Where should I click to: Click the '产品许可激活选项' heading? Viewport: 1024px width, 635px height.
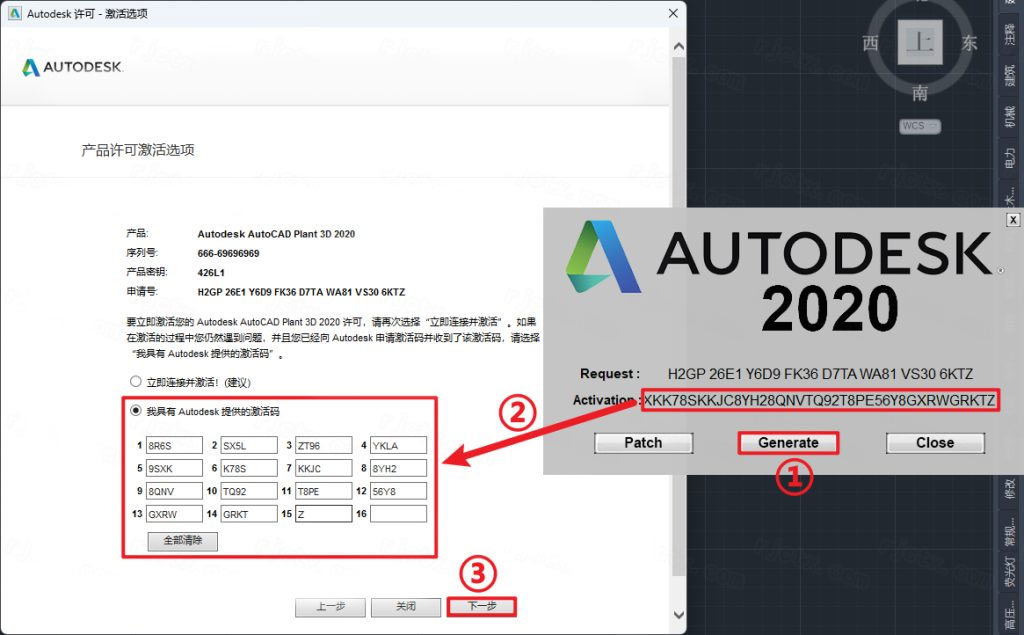(x=138, y=150)
